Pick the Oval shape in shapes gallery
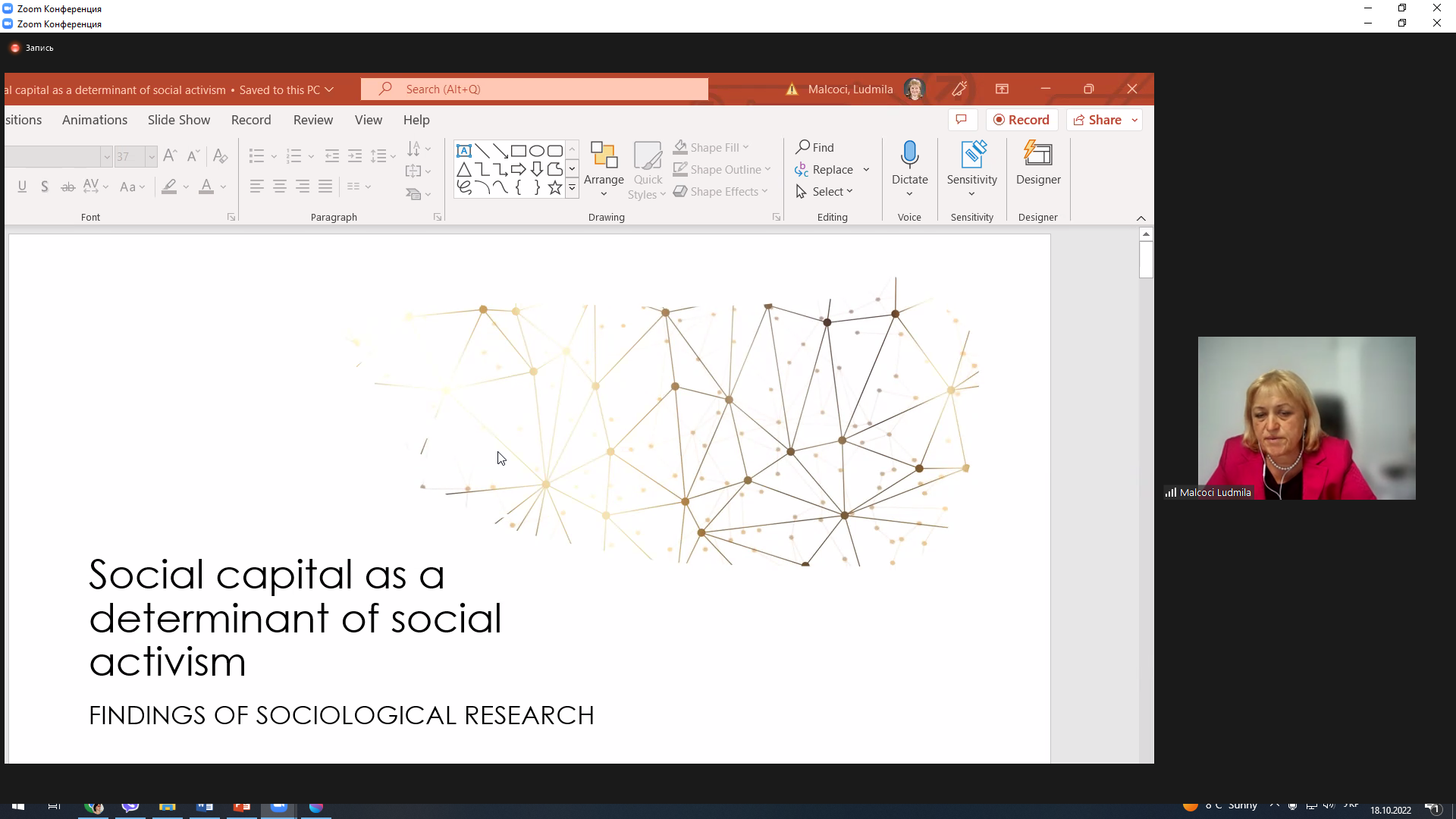This screenshot has width=1456, height=819. pyautogui.click(x=537, y=150)
